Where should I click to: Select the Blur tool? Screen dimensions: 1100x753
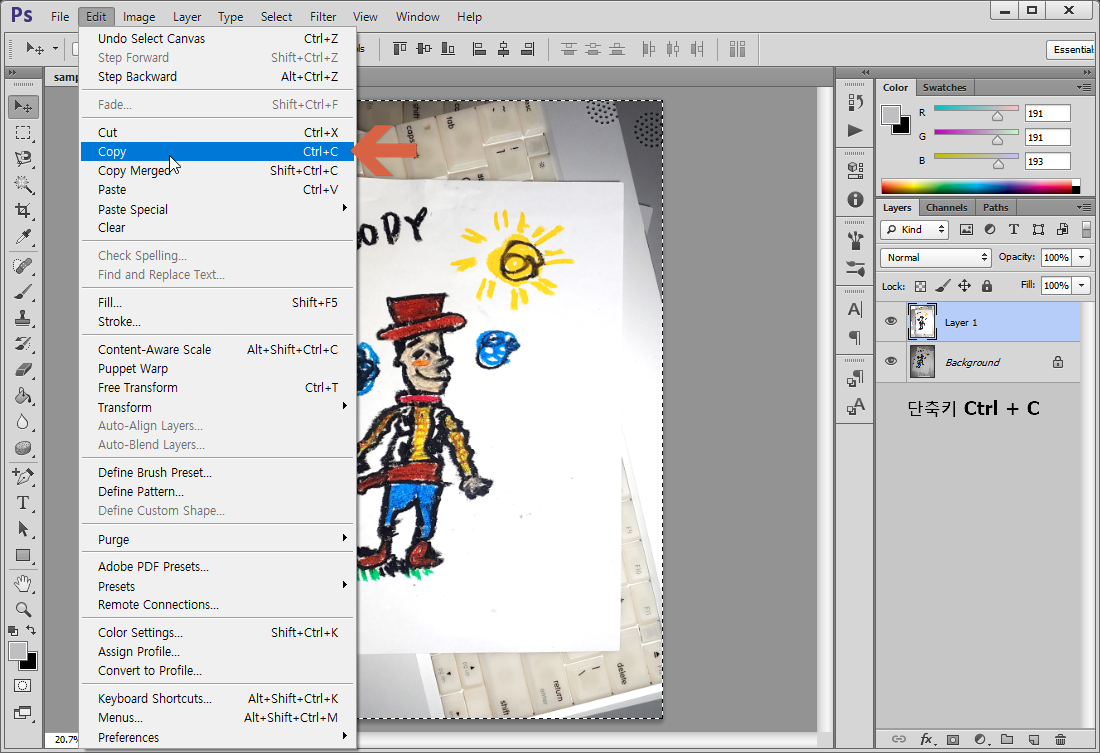click(x=23, y=422)
